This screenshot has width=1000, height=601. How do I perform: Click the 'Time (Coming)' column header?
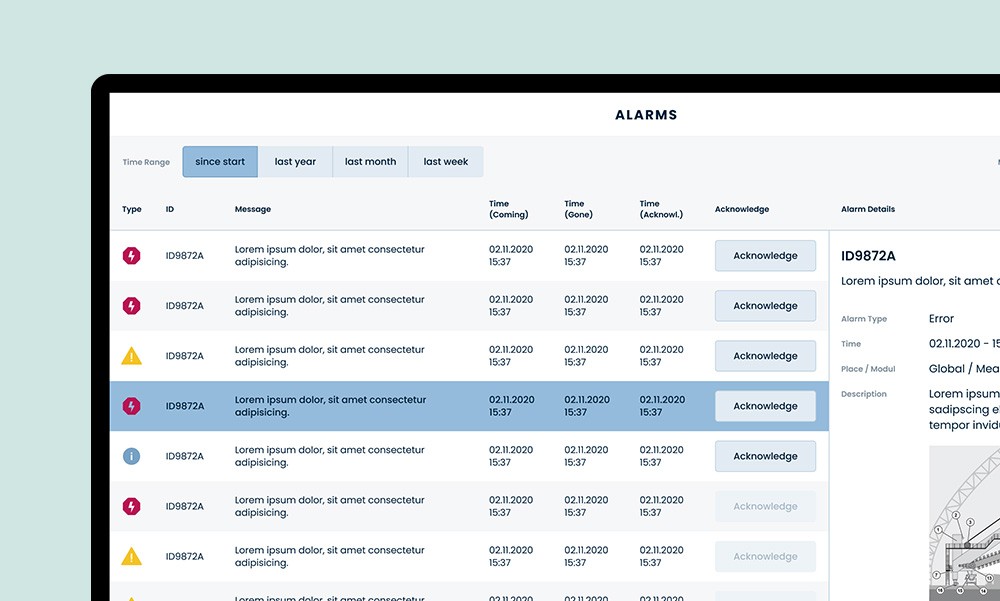508,209
